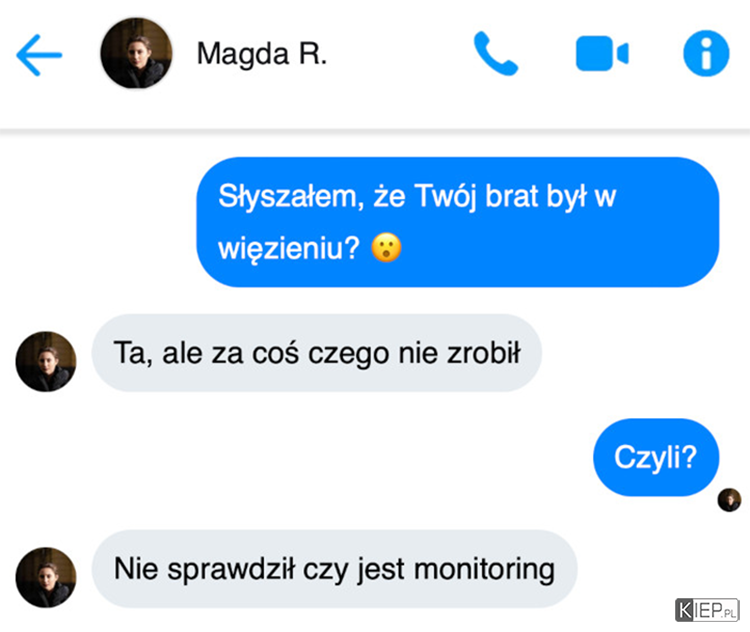Screen dimensions: 750x632
Task: Tap the surprised face emoji
Action: tap(386, 248)
